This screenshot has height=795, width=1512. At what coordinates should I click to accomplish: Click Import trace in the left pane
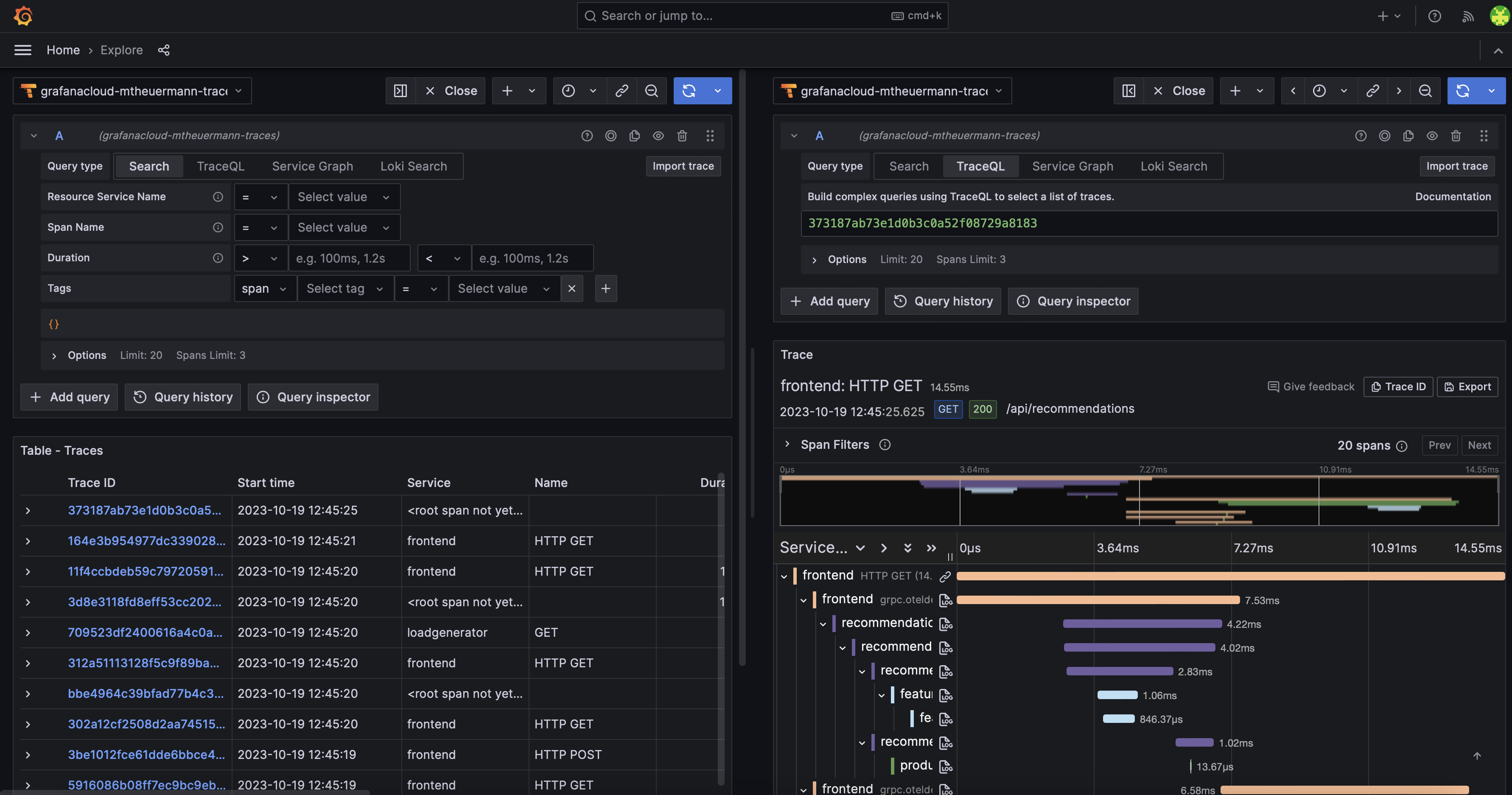(683, 166)
